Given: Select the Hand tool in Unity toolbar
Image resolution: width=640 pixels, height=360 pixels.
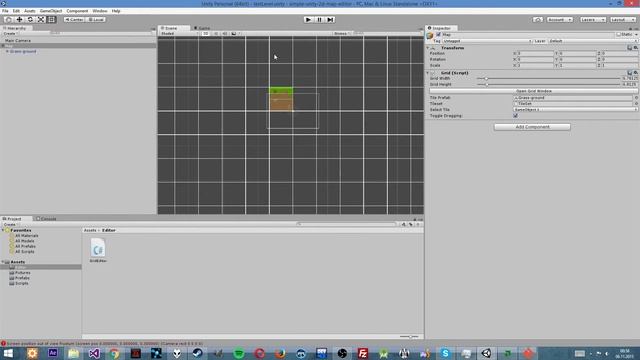Looking at the screenshot, I should click(x=9, y=20).
